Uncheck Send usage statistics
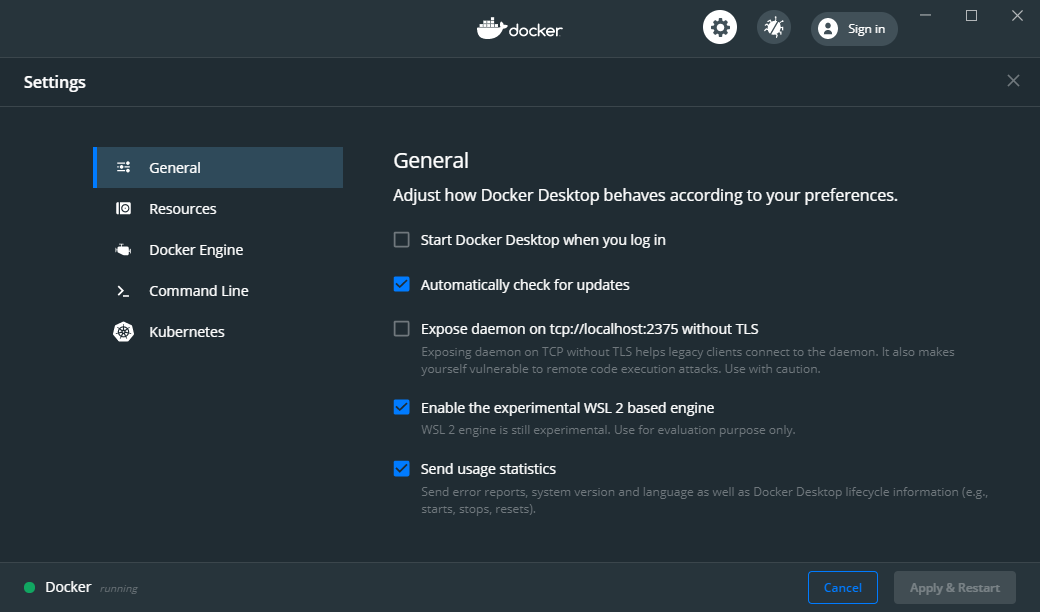Image resolution: width=1040 pixels, height=612 pixels. (x=401, y=468)
